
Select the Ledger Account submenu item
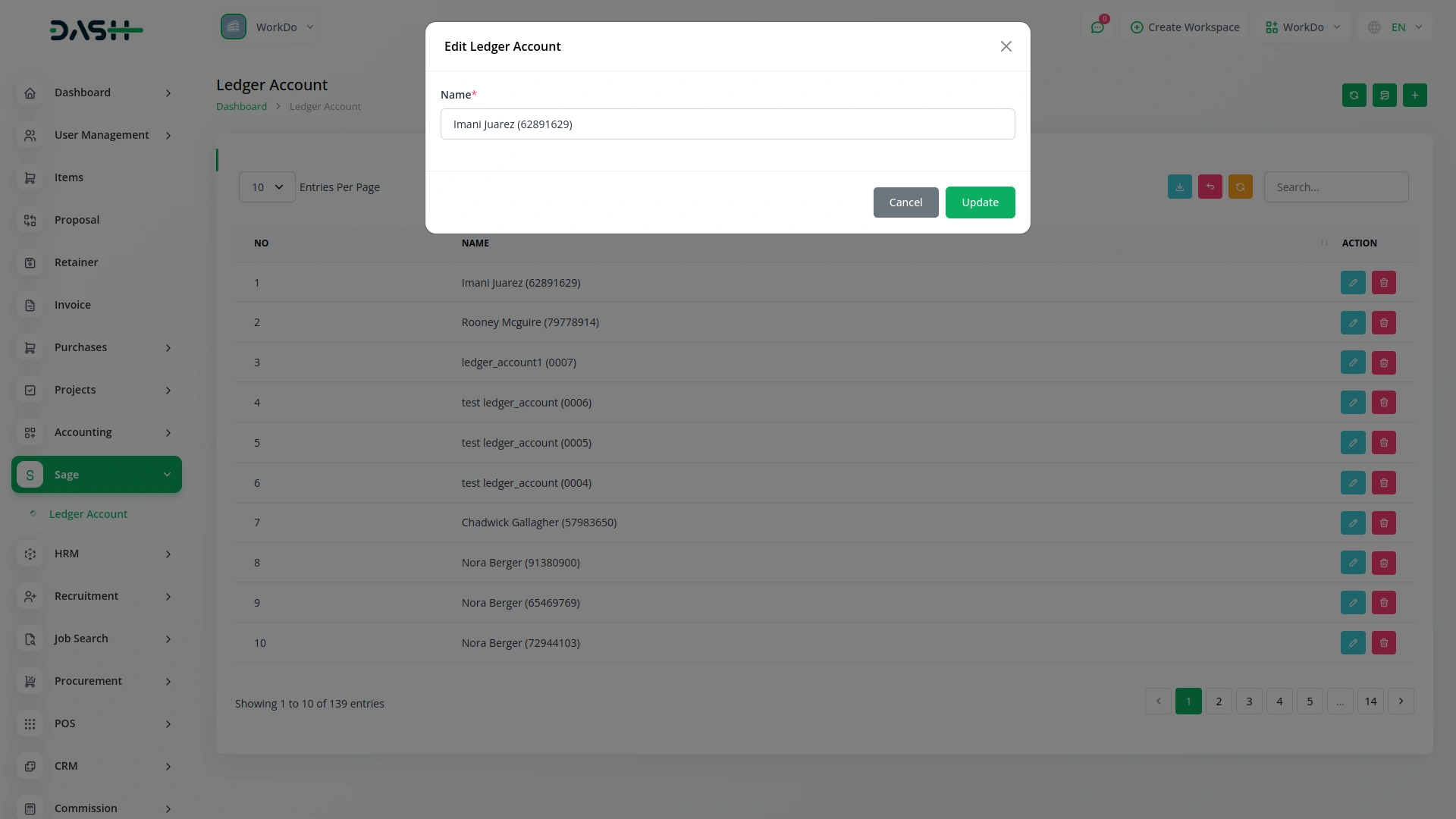click(88, 514)
